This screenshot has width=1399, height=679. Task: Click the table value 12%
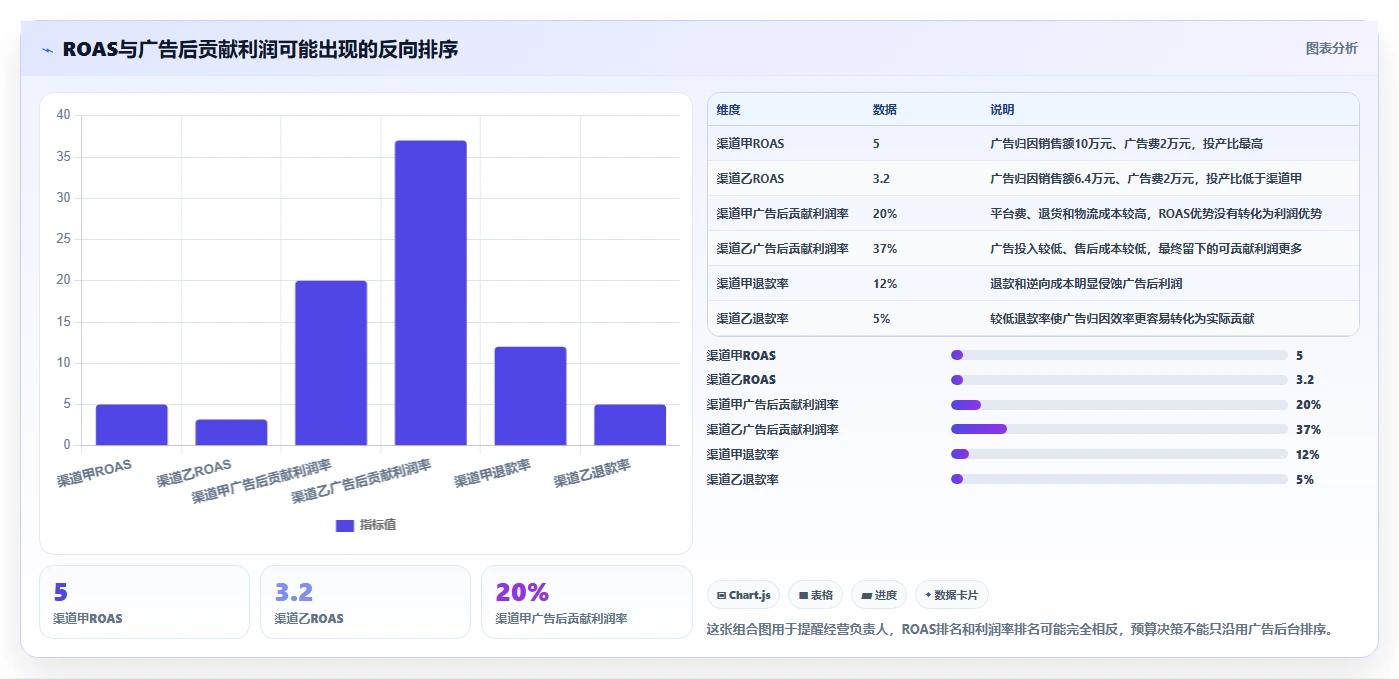885,284
